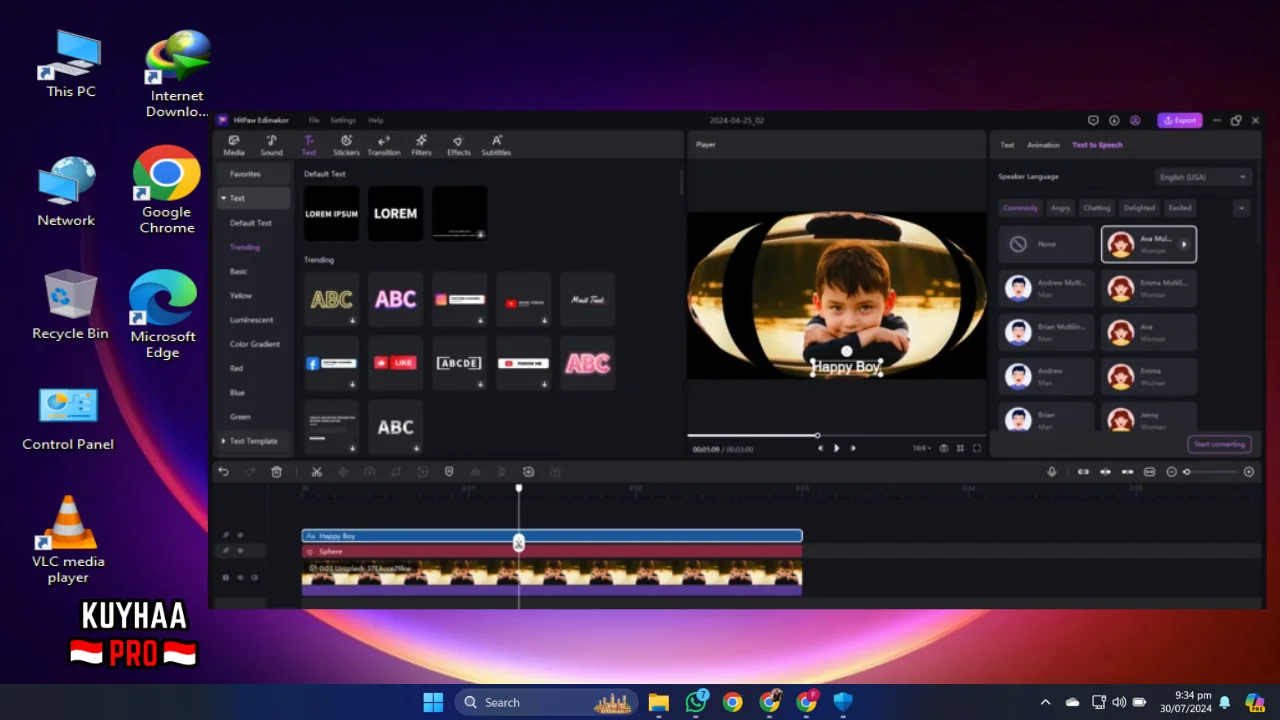Click the user account icon in the title bar
1280x720 pixels.
[1135, 120]
